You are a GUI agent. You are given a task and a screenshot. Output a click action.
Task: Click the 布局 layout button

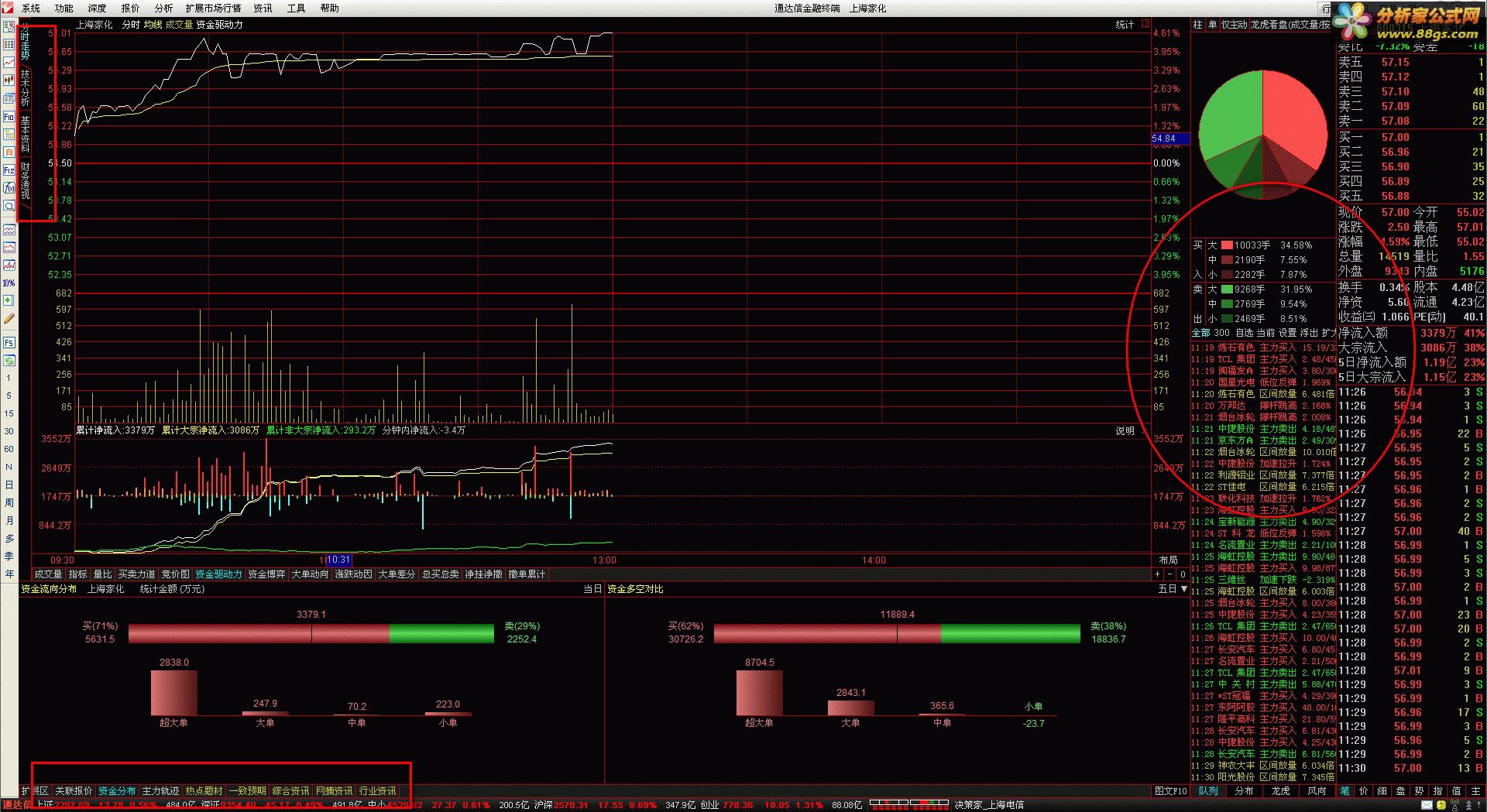point(1168,560)
